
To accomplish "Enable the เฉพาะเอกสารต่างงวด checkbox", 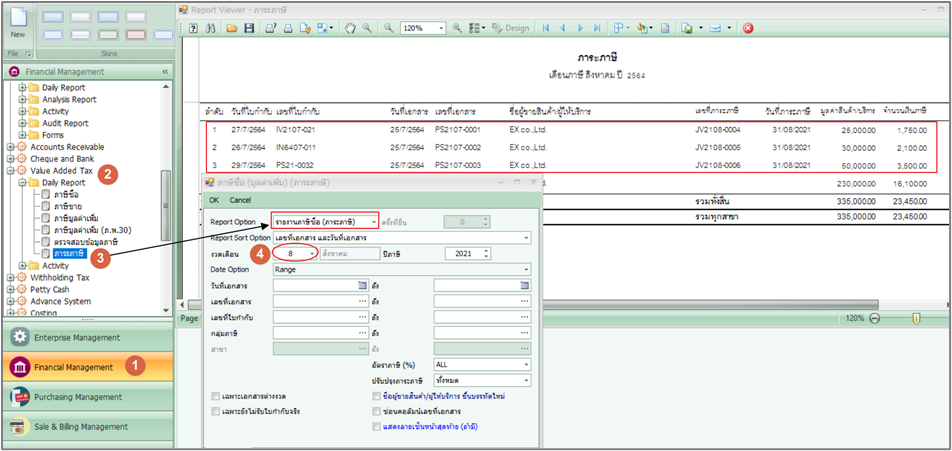I will pos(216,396).
